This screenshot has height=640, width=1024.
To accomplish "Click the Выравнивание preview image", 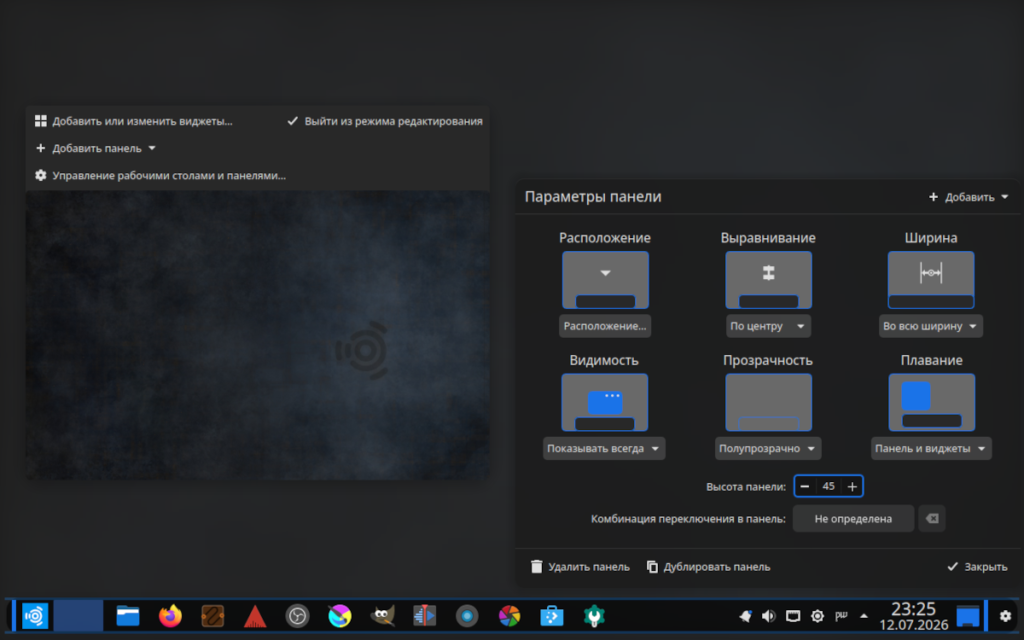I will point(769,280).
